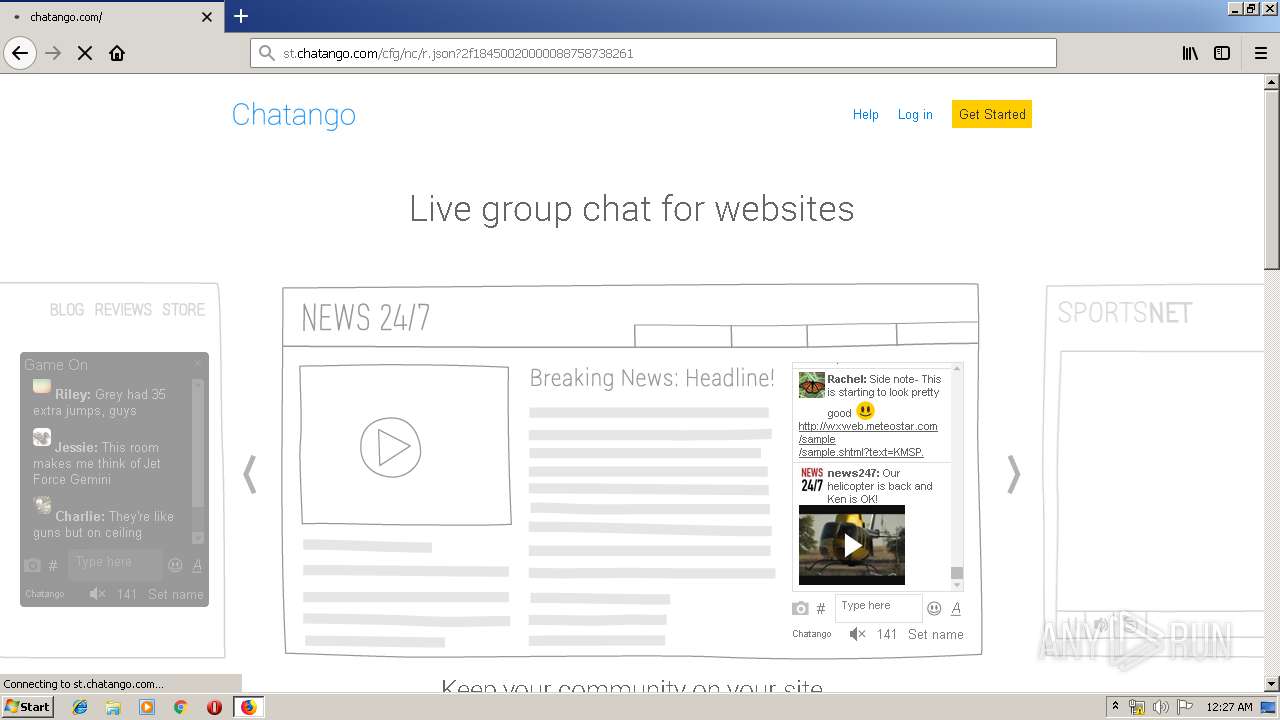Open smiley picker in Game On chat
This screenshot has height=720, width=1280.
[175, 565]
